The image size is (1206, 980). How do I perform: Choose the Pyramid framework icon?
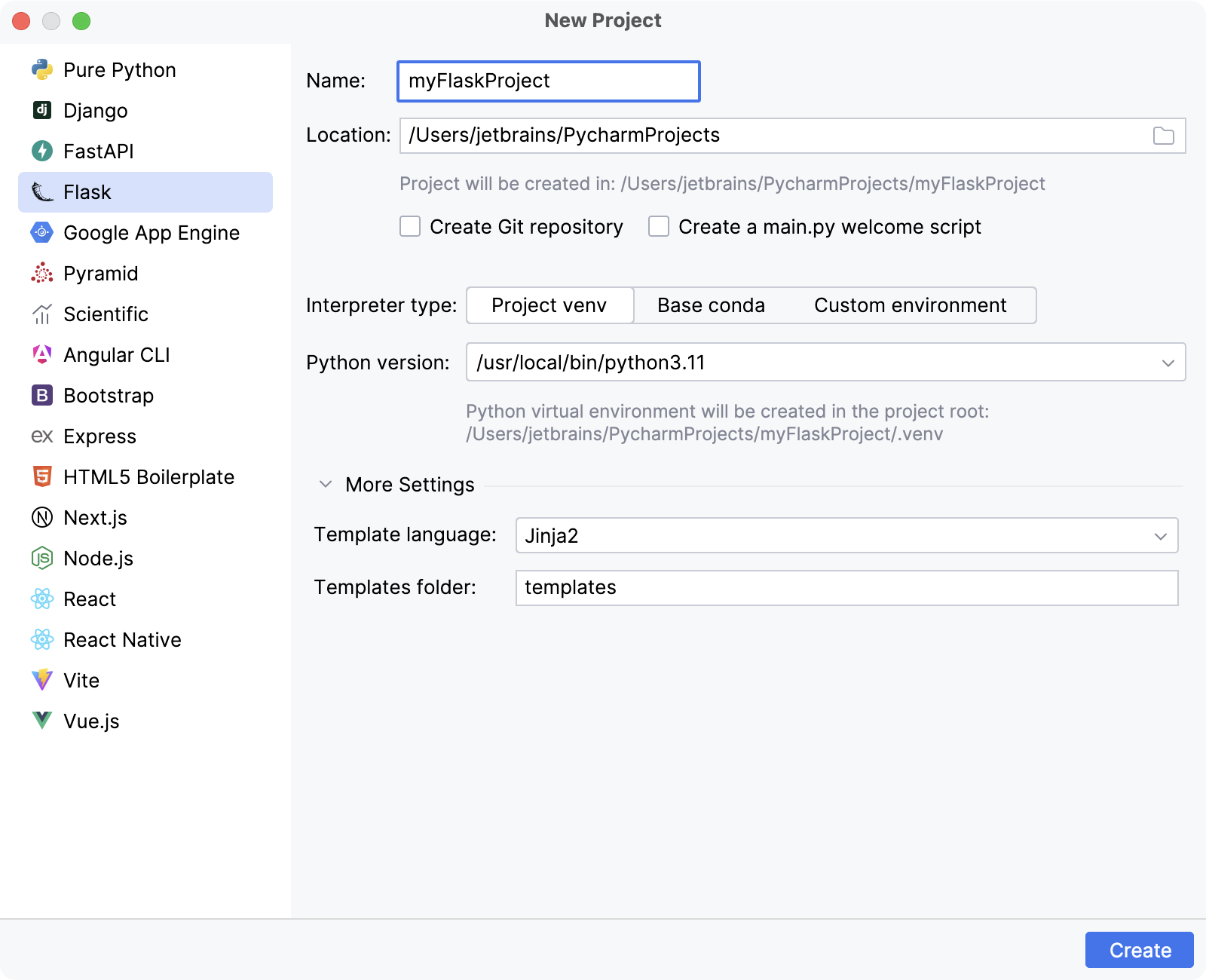[42, 274]
